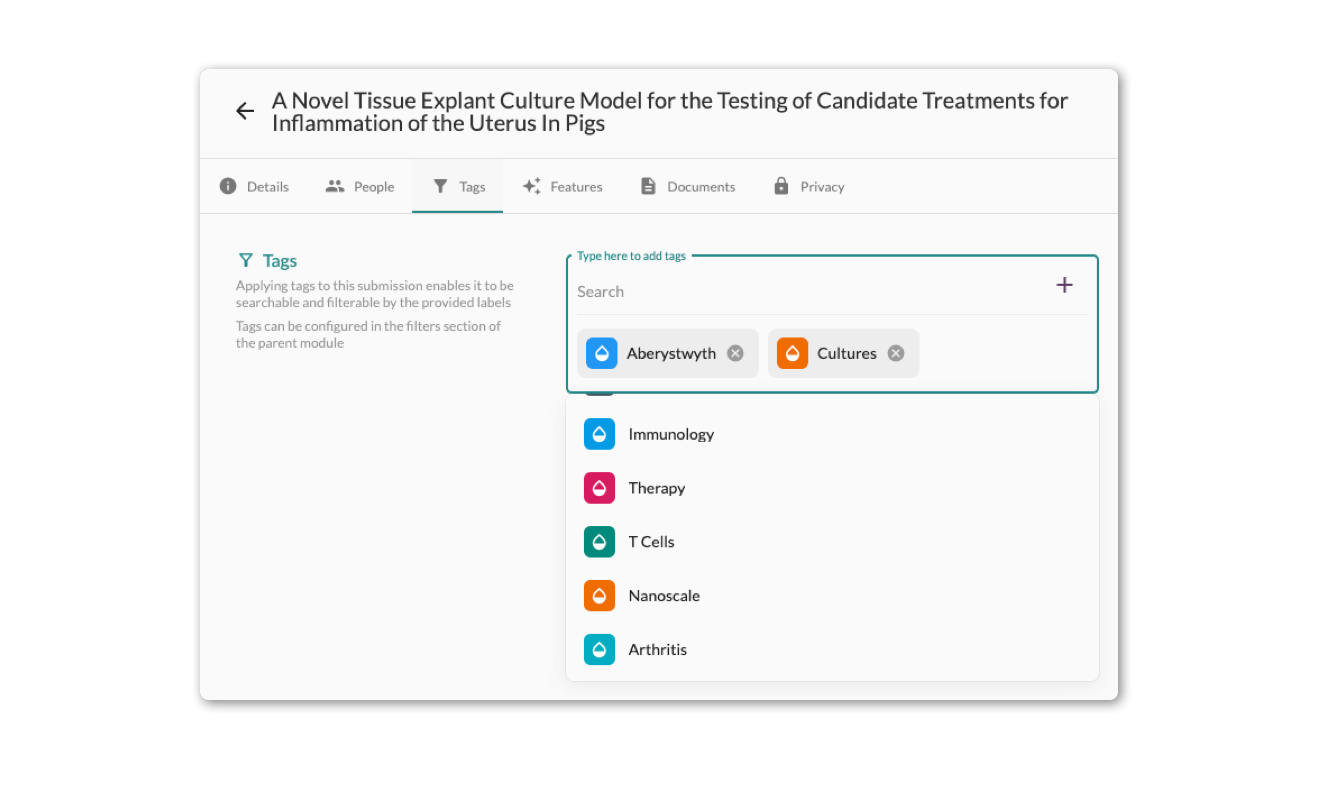Click the back arrow icon
Screen dimensions: 1319x804
[x=245, y=111]
